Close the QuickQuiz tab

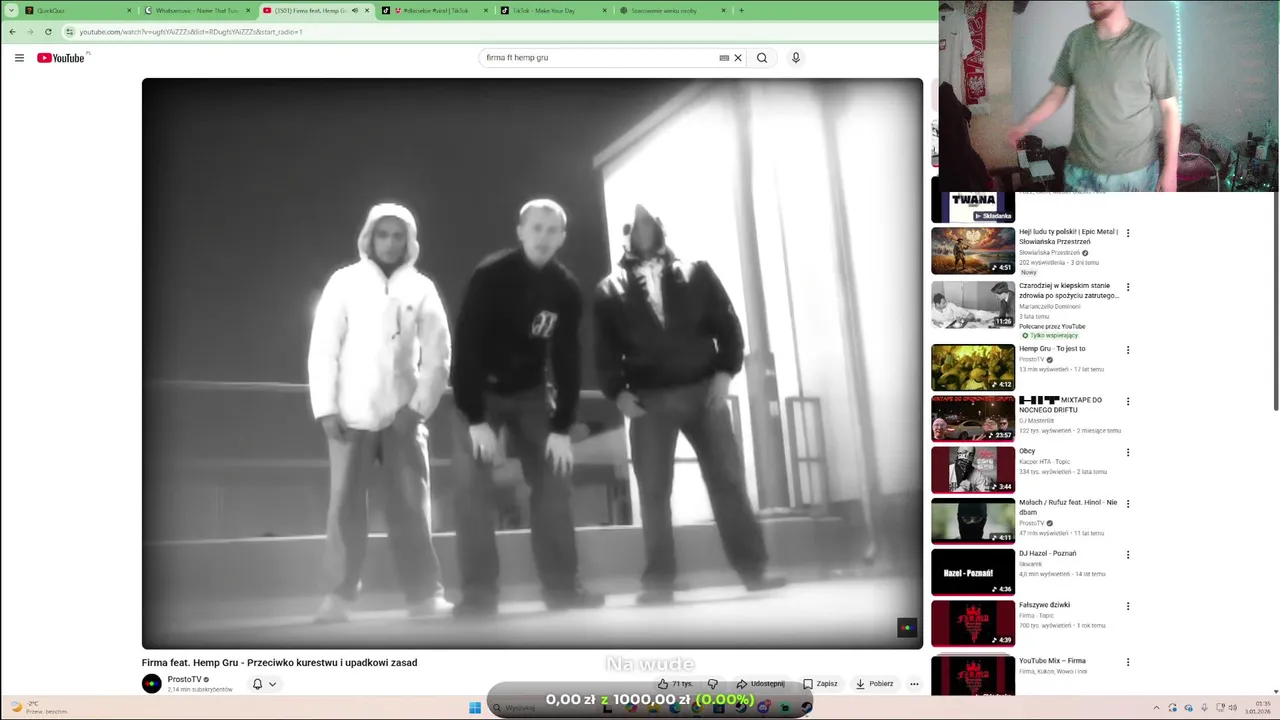[129, 11]
